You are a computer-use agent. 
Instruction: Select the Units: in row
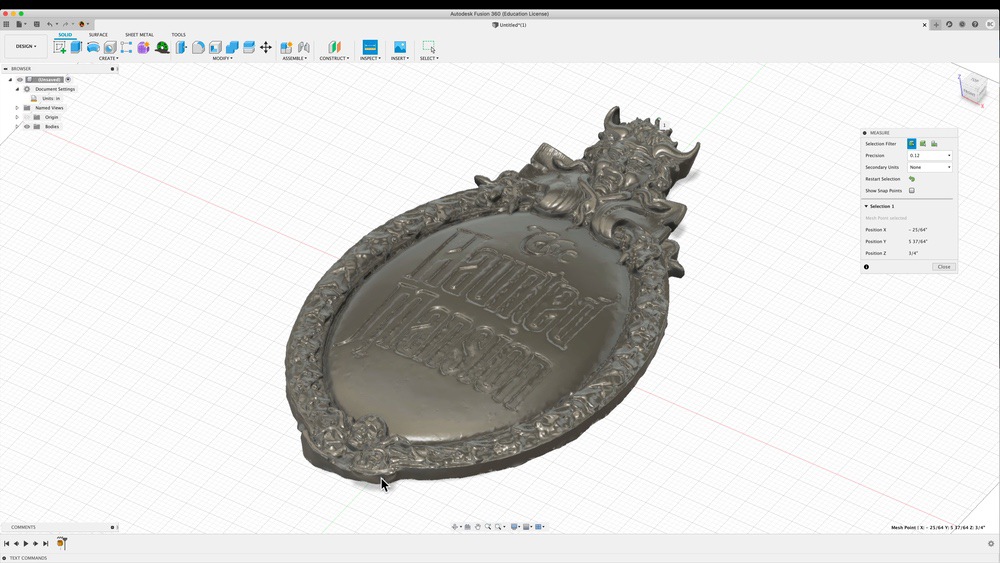[x=51, y=98]
